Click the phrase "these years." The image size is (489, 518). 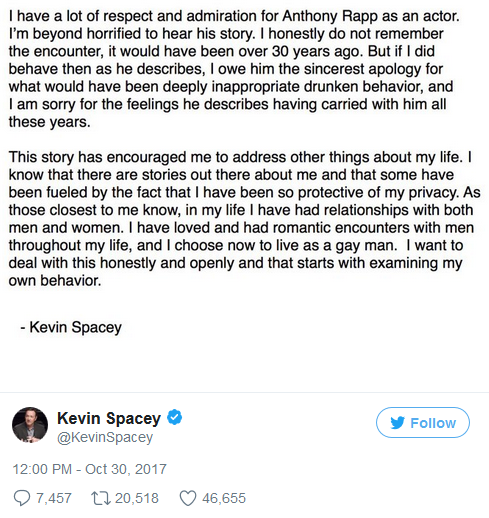(49, 122)
